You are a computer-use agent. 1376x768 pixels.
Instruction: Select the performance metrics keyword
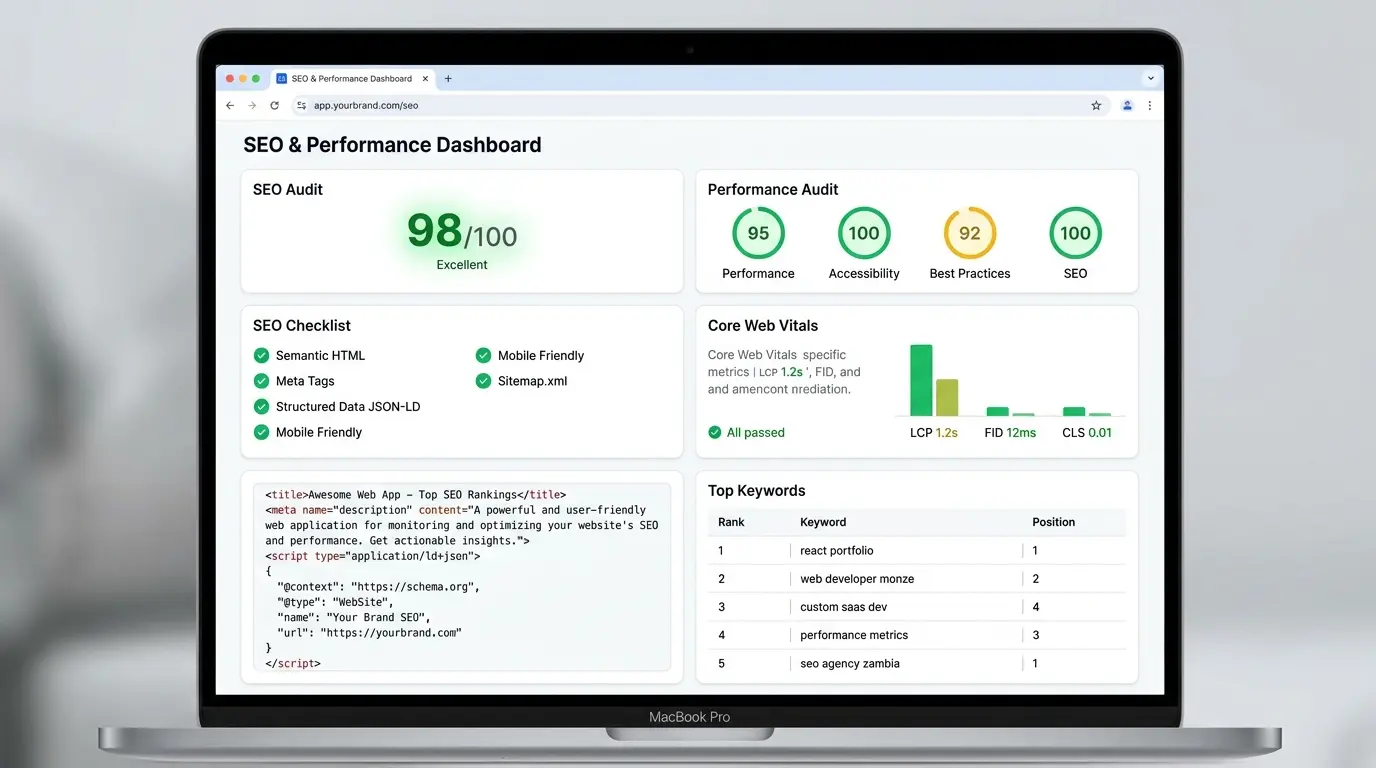pyautogui.click(x=854, y=635)
